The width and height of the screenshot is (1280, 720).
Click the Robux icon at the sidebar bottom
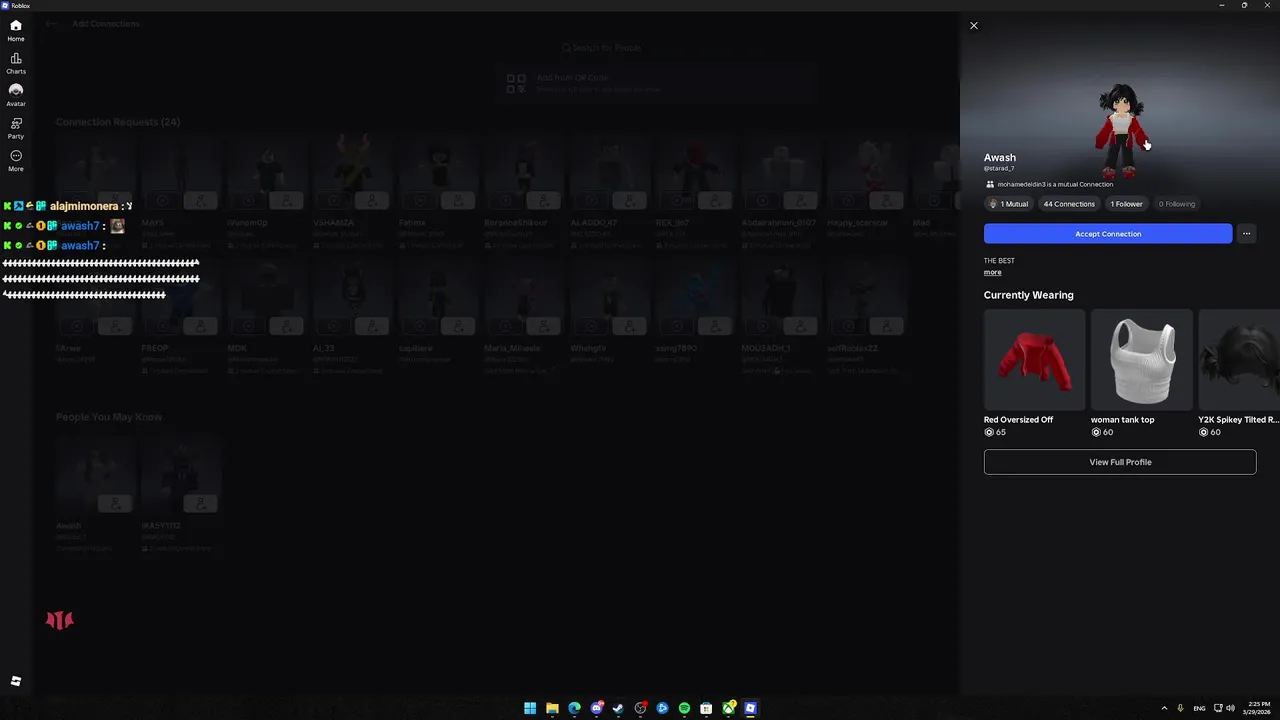tap(16, 681)
